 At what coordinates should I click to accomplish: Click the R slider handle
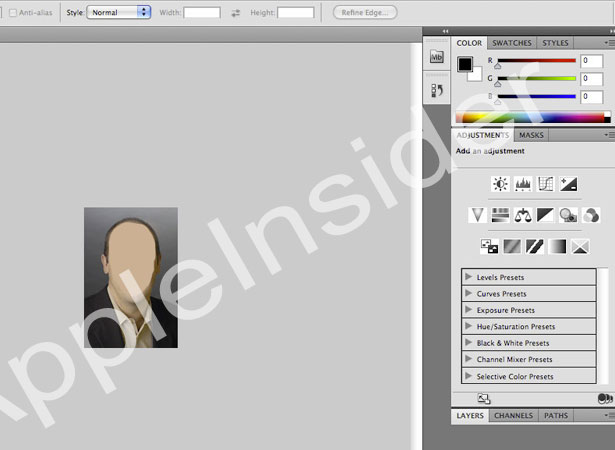coord(498,66)
